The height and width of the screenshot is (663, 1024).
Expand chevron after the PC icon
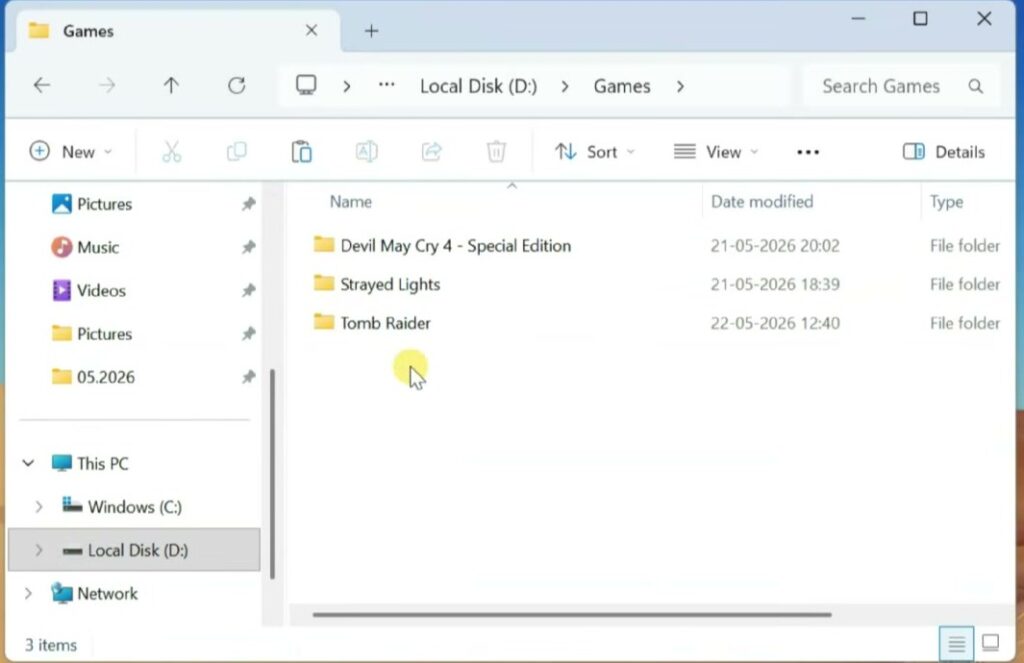347,86
